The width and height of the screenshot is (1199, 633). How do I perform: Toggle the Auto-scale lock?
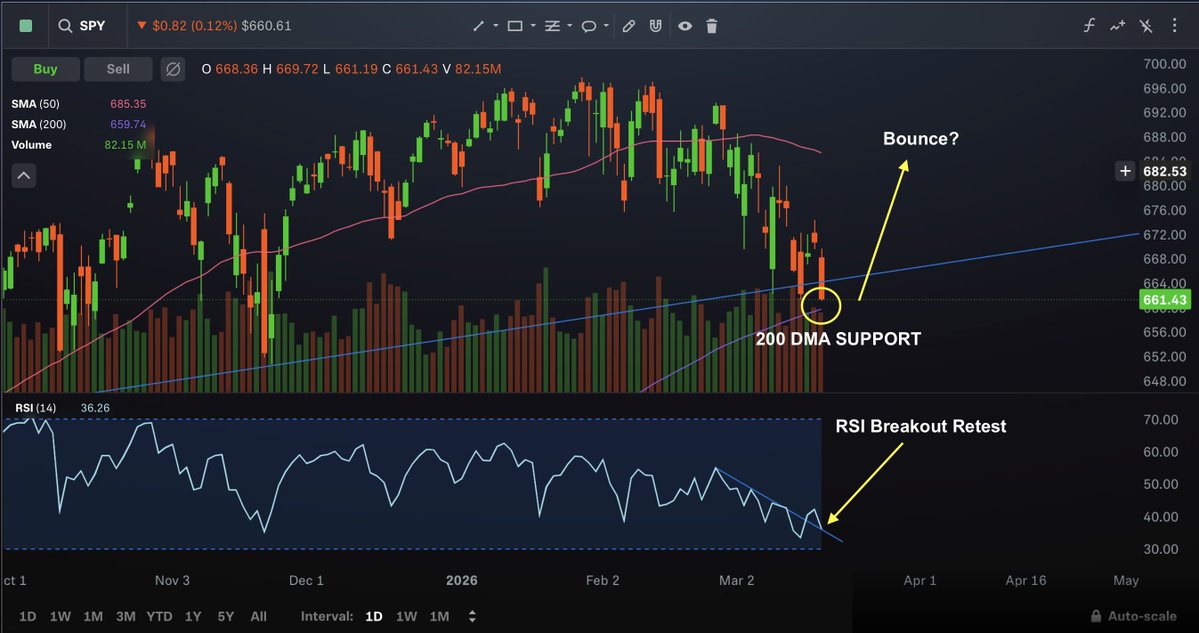click(1134, 616)
